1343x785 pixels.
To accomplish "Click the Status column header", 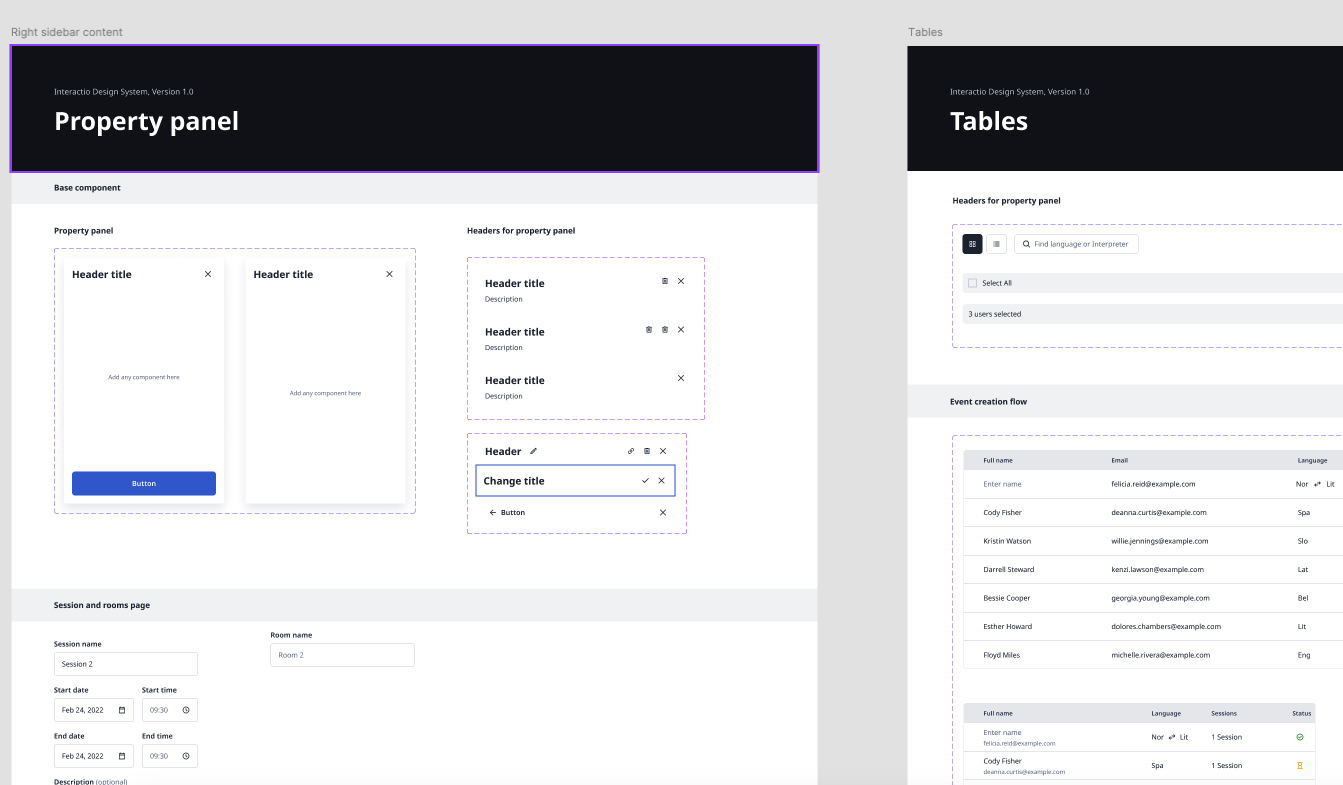I will click(x=1301, y=713).
